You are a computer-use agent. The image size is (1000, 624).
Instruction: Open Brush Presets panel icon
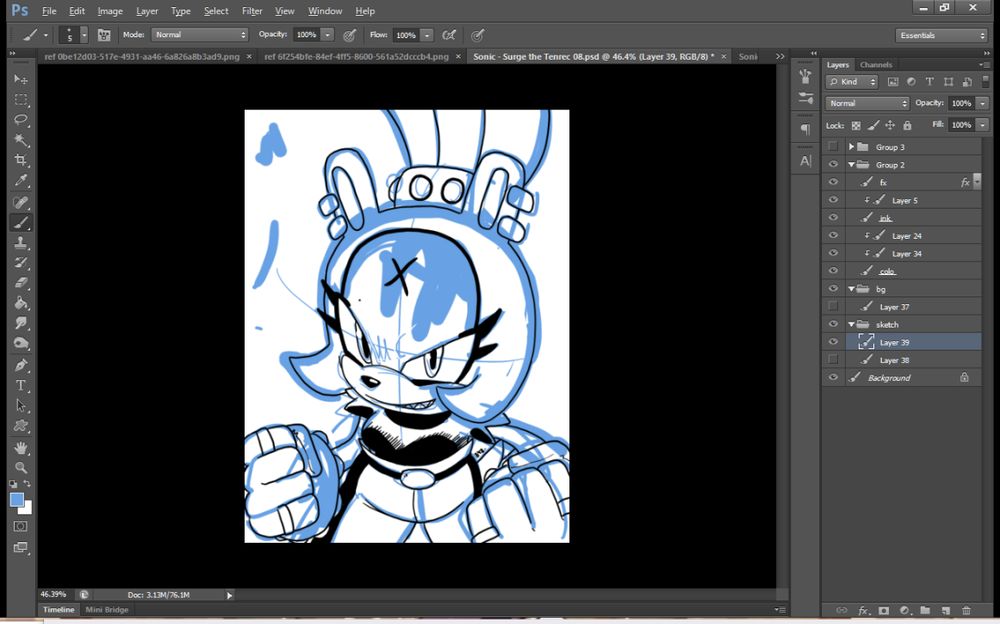[805, 98]
